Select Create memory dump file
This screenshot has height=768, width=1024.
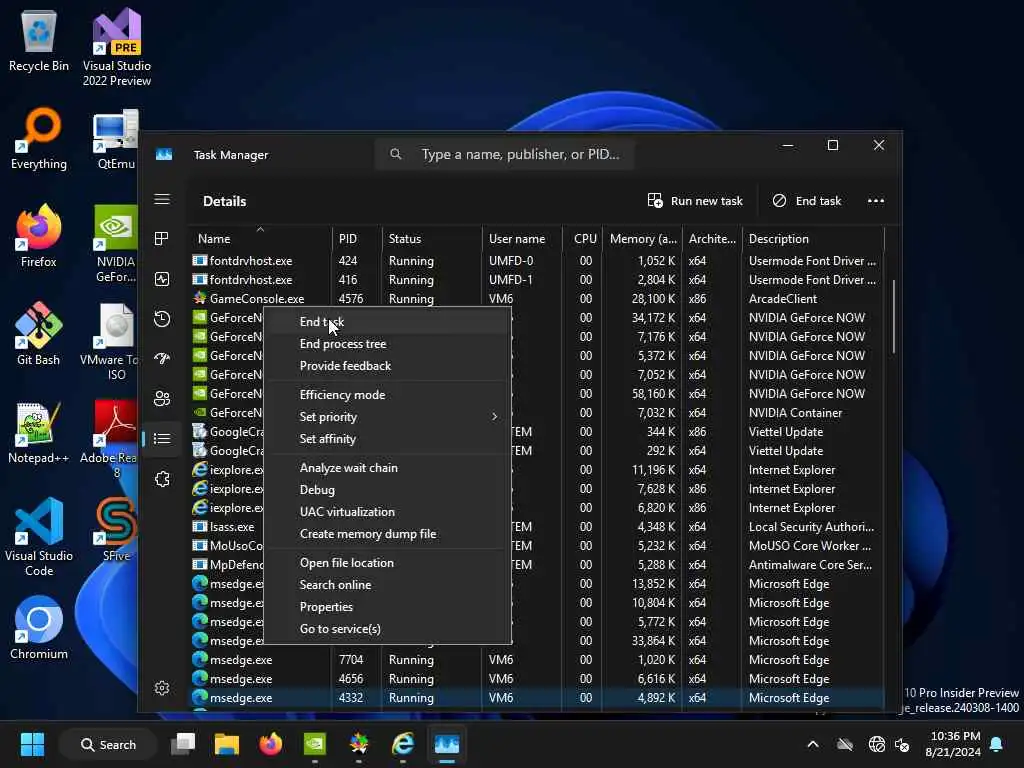click(x=387, y=535)
